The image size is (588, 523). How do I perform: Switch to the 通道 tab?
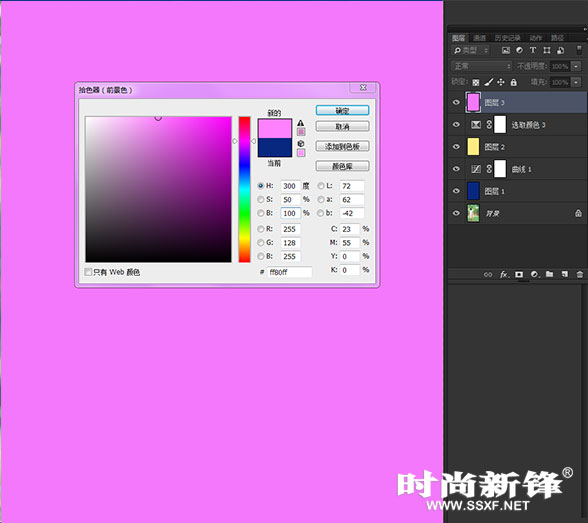(x=479, y=38)
